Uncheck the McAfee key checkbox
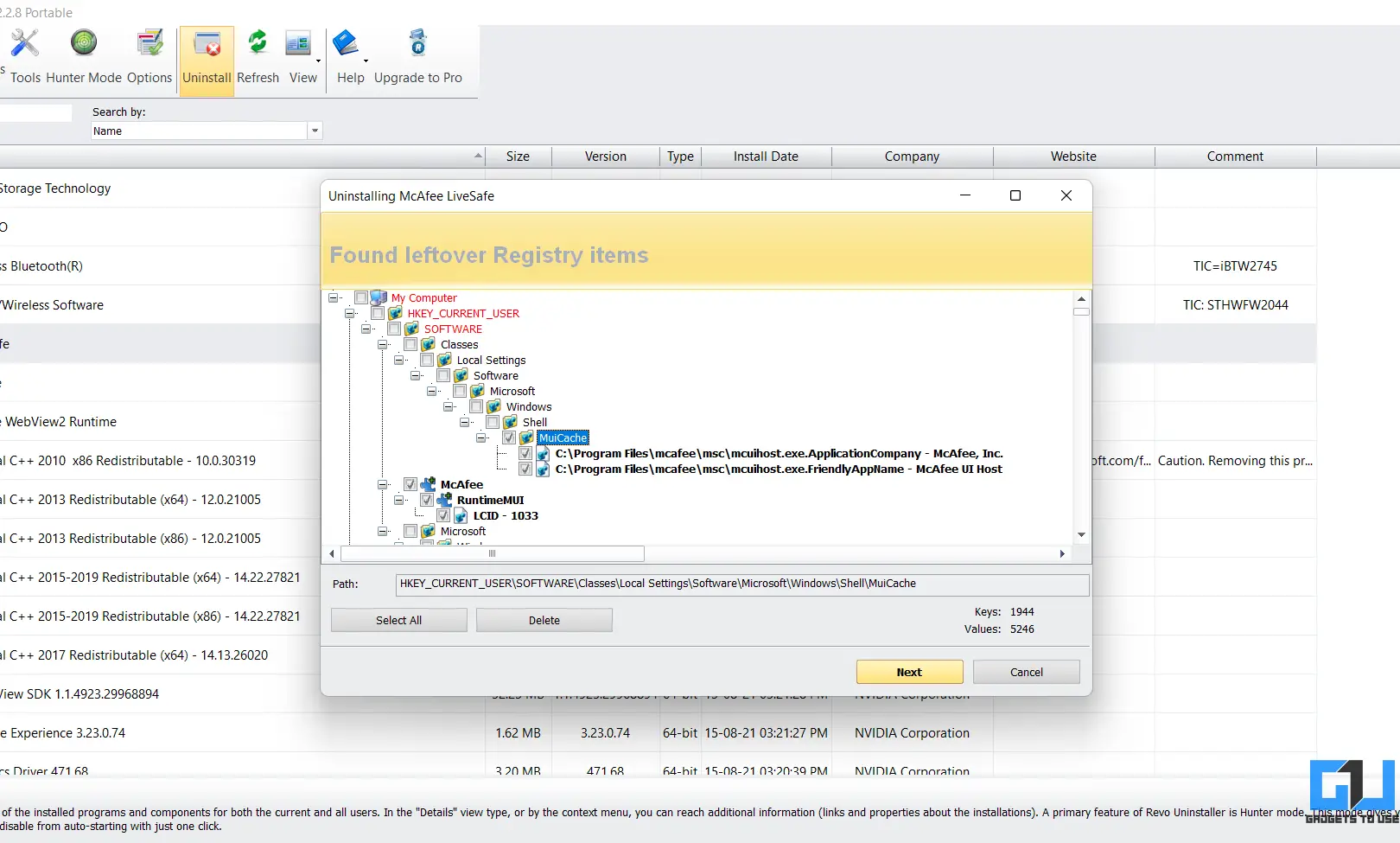This screenshot has width=1400, height=843. tap(410, 484)
